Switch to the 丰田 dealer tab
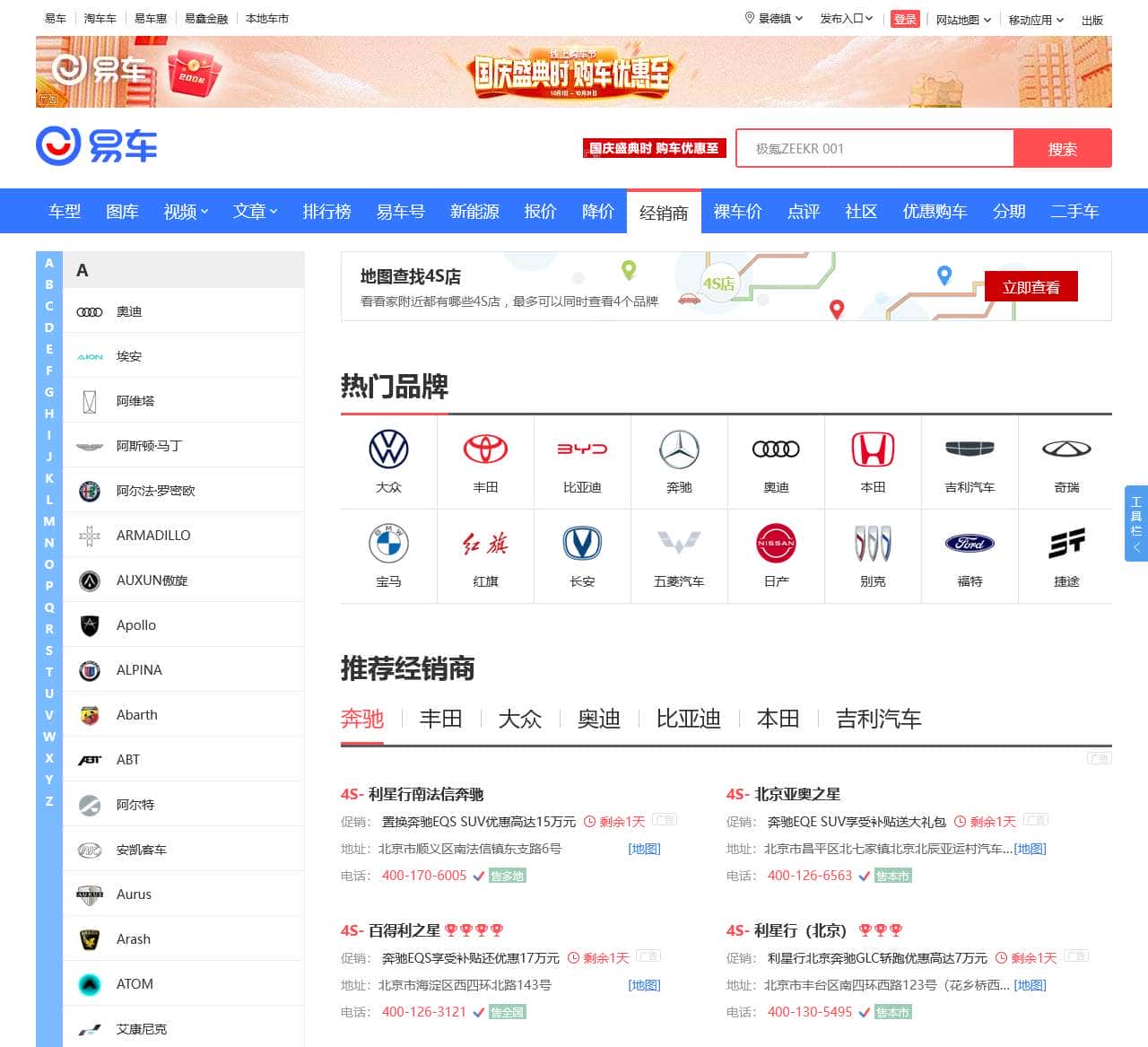 [x=439, y=719]
